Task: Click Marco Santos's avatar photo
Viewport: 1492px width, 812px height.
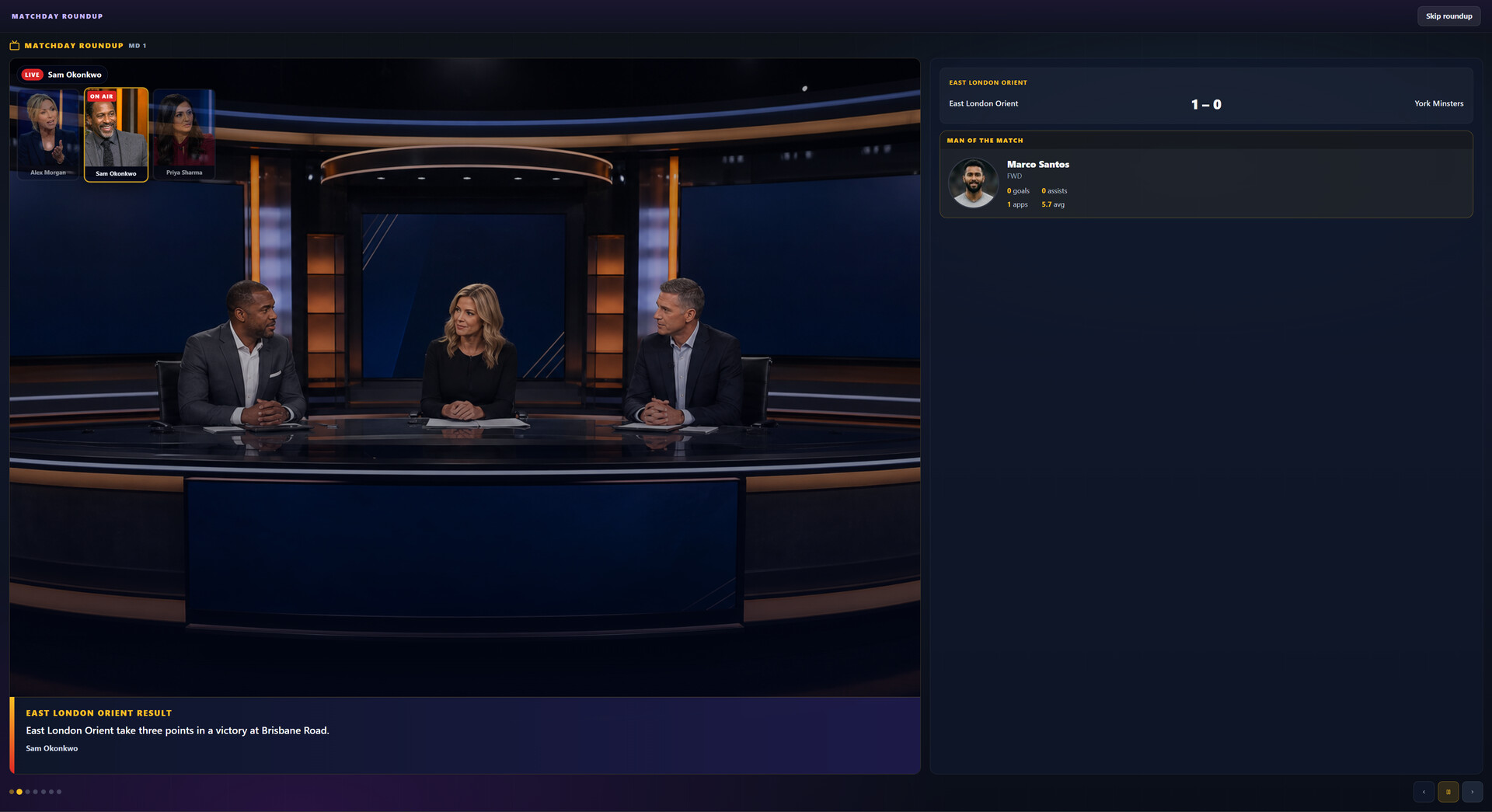Action: click(x=974, y=183)
